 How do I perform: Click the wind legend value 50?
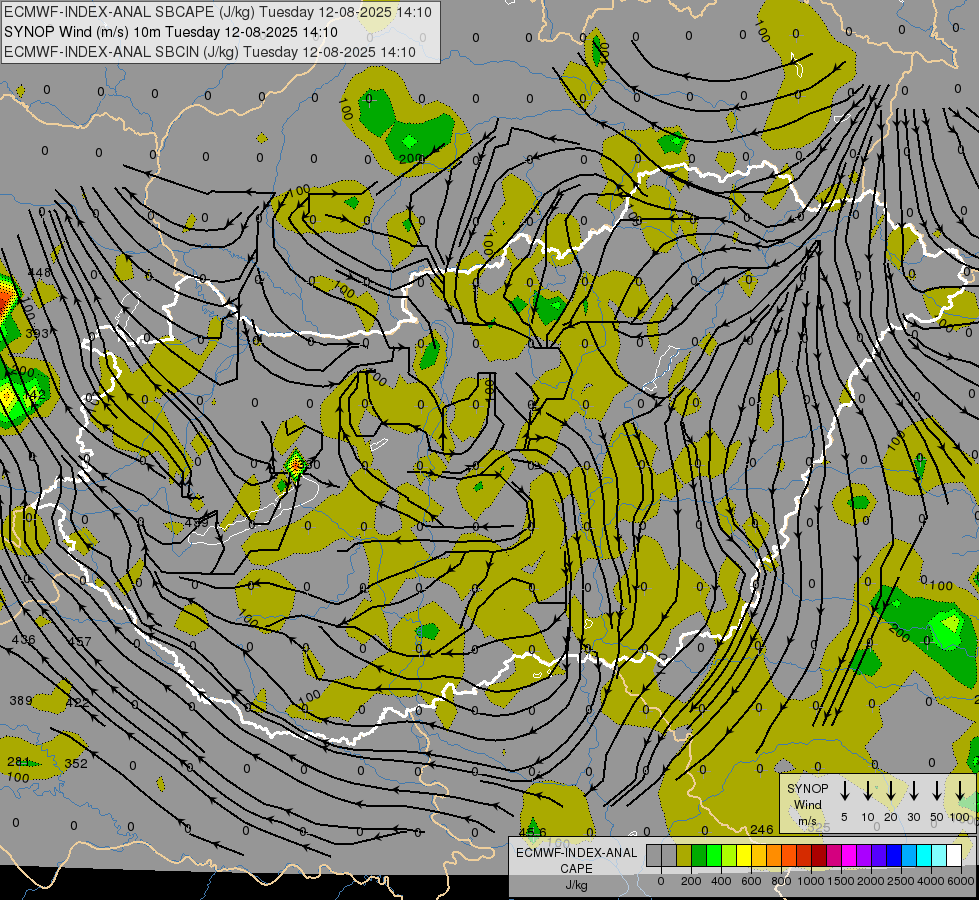click(x=937, y=817)
